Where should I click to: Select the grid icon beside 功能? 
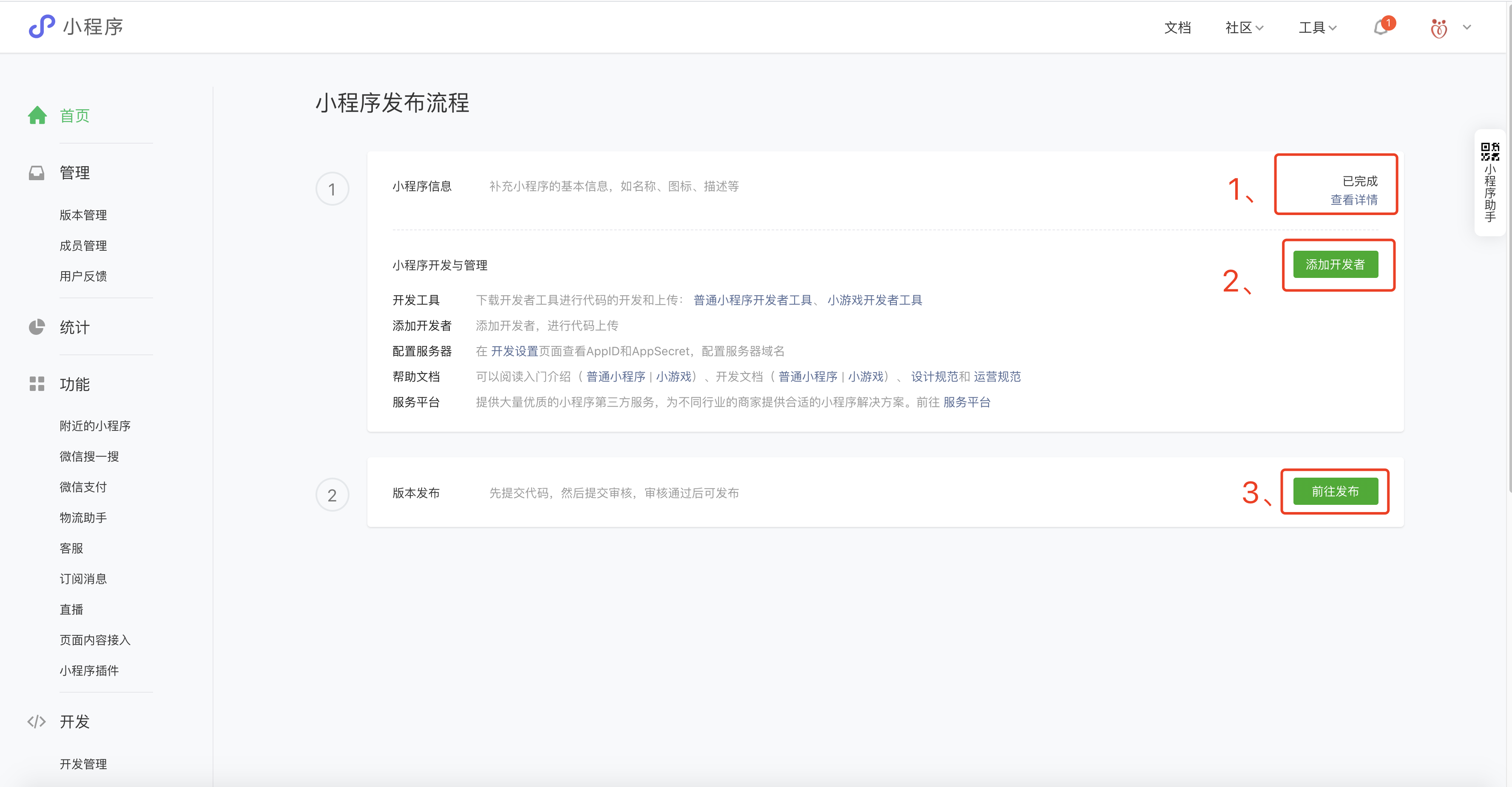point(37,384)
